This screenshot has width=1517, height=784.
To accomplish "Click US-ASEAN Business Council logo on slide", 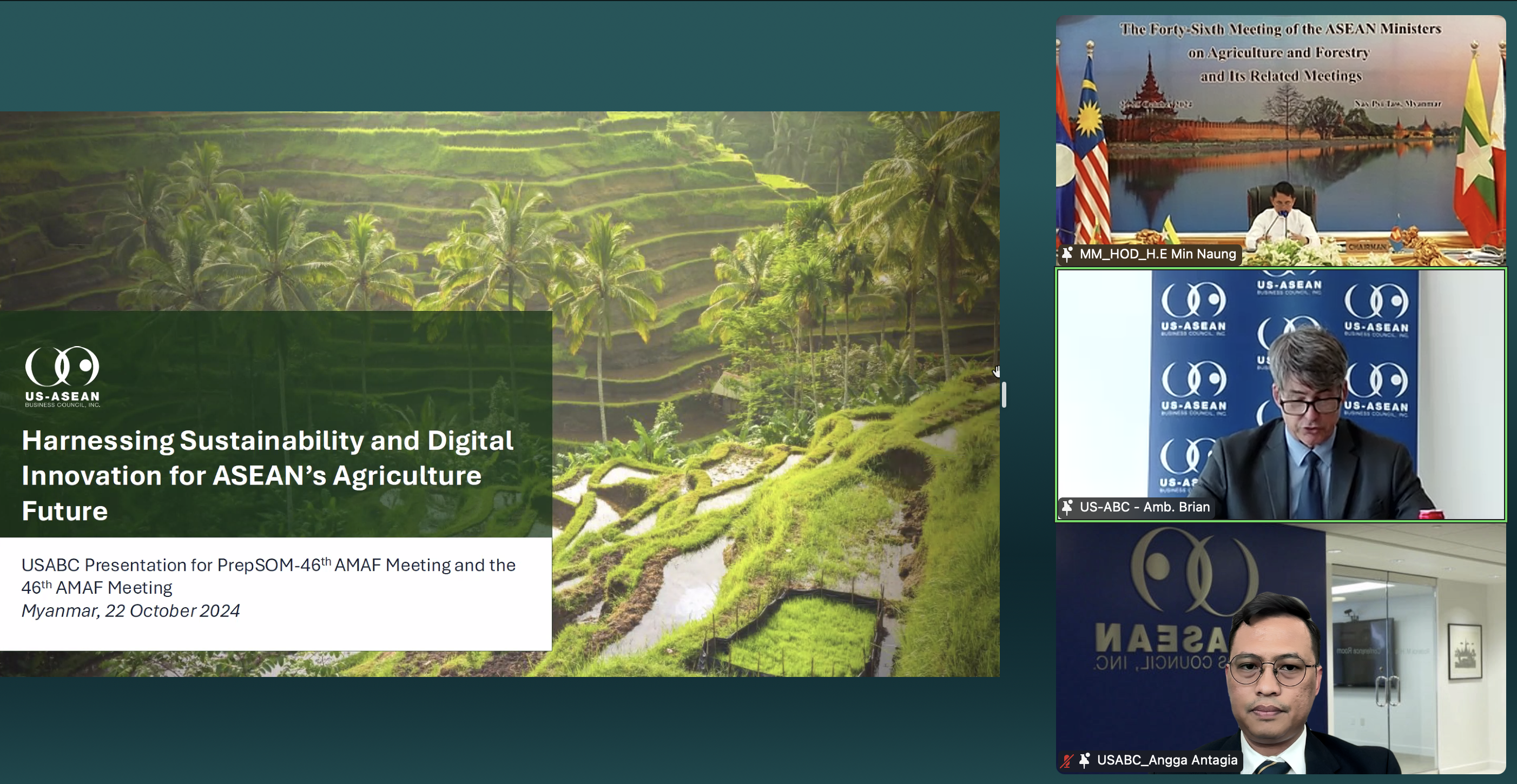I will coord(62,377).
